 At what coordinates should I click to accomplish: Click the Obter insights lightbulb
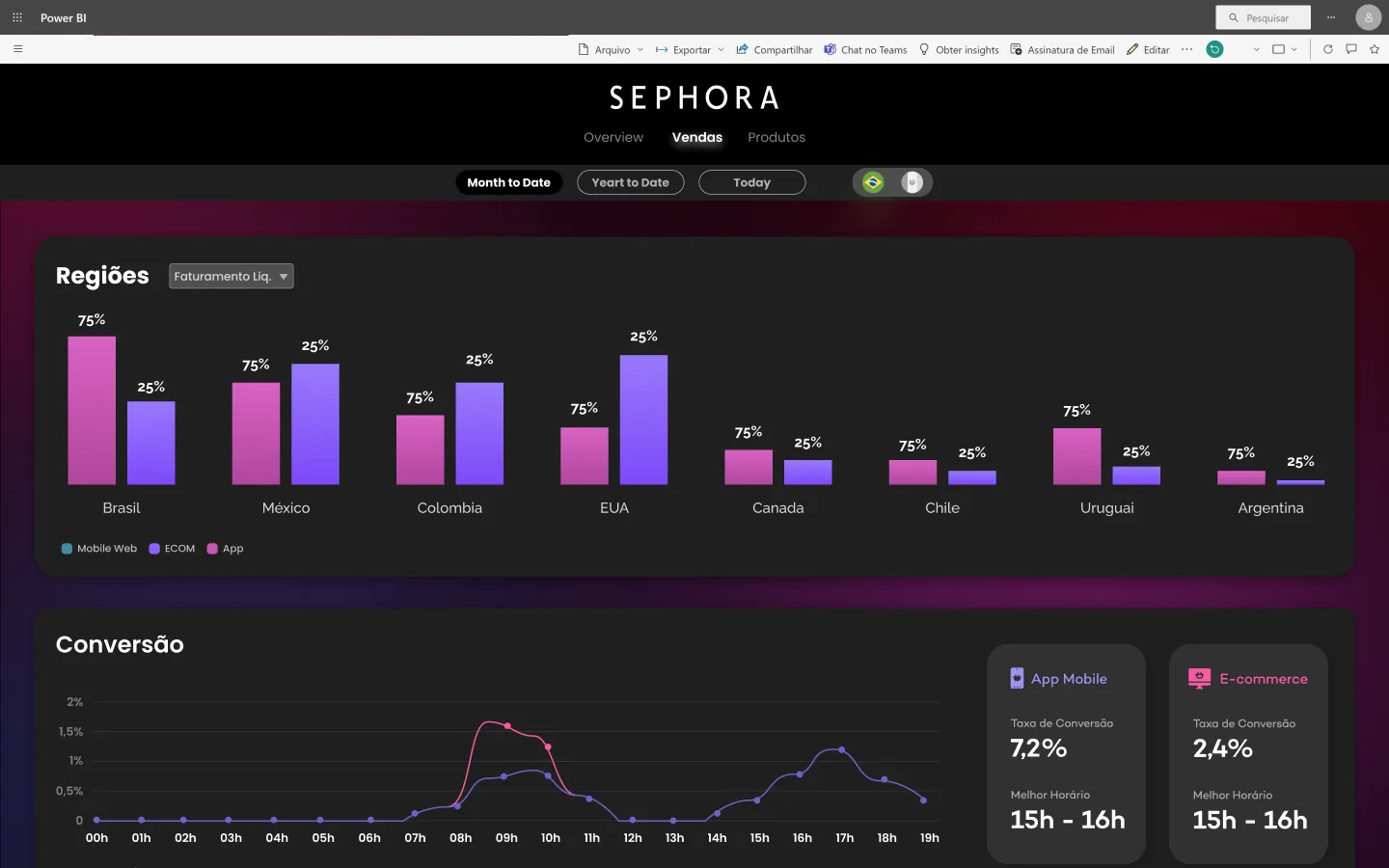924,49
